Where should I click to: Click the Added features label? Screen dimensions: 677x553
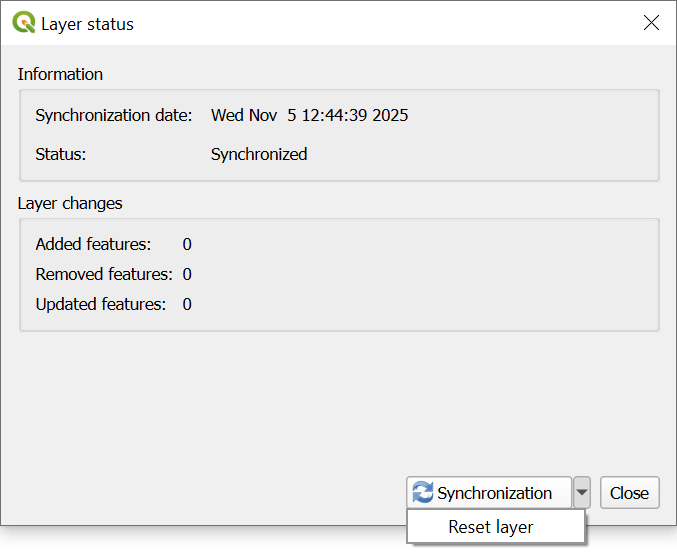[93, 244]
